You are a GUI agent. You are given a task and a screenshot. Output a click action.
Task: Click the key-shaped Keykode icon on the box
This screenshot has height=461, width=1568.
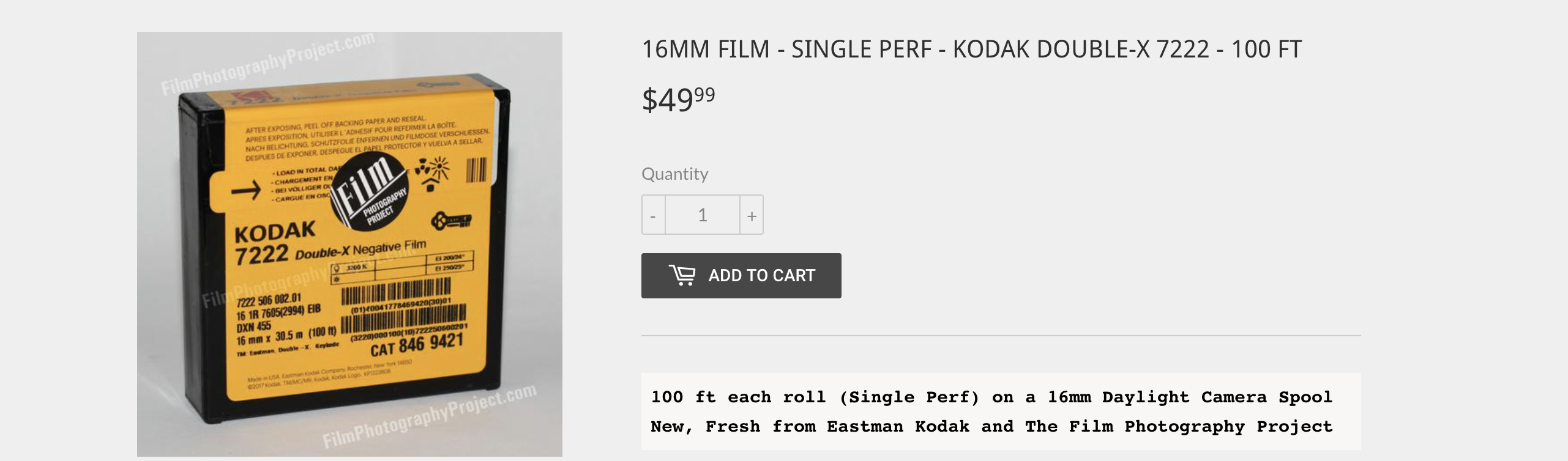[x=451, y=221]
